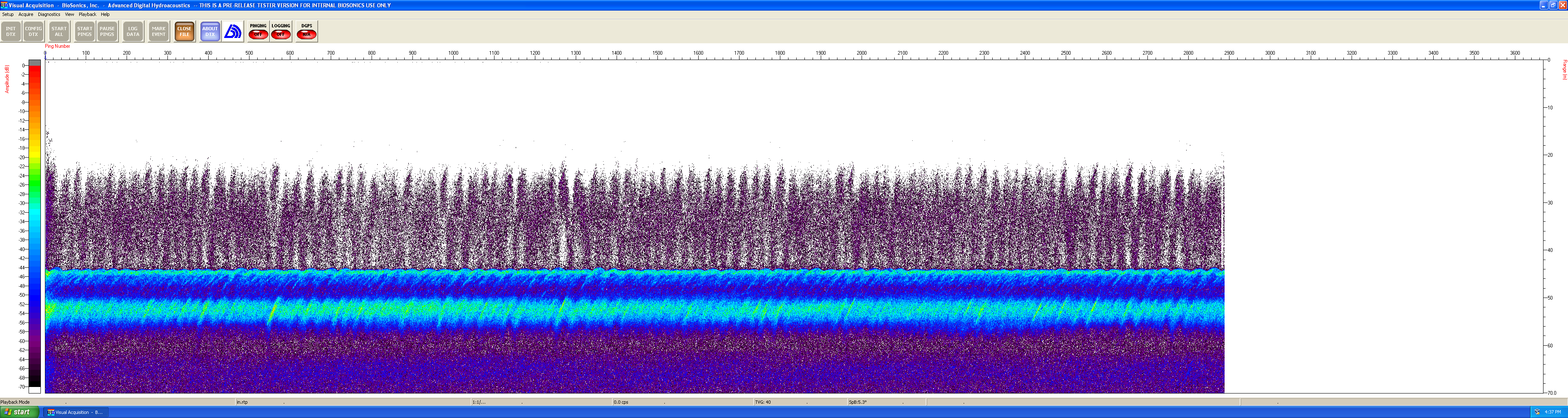Screen dimensions: 1568x418
Task: Click the INIT DTX toolbar button
Action: click(x=11, y=32)
